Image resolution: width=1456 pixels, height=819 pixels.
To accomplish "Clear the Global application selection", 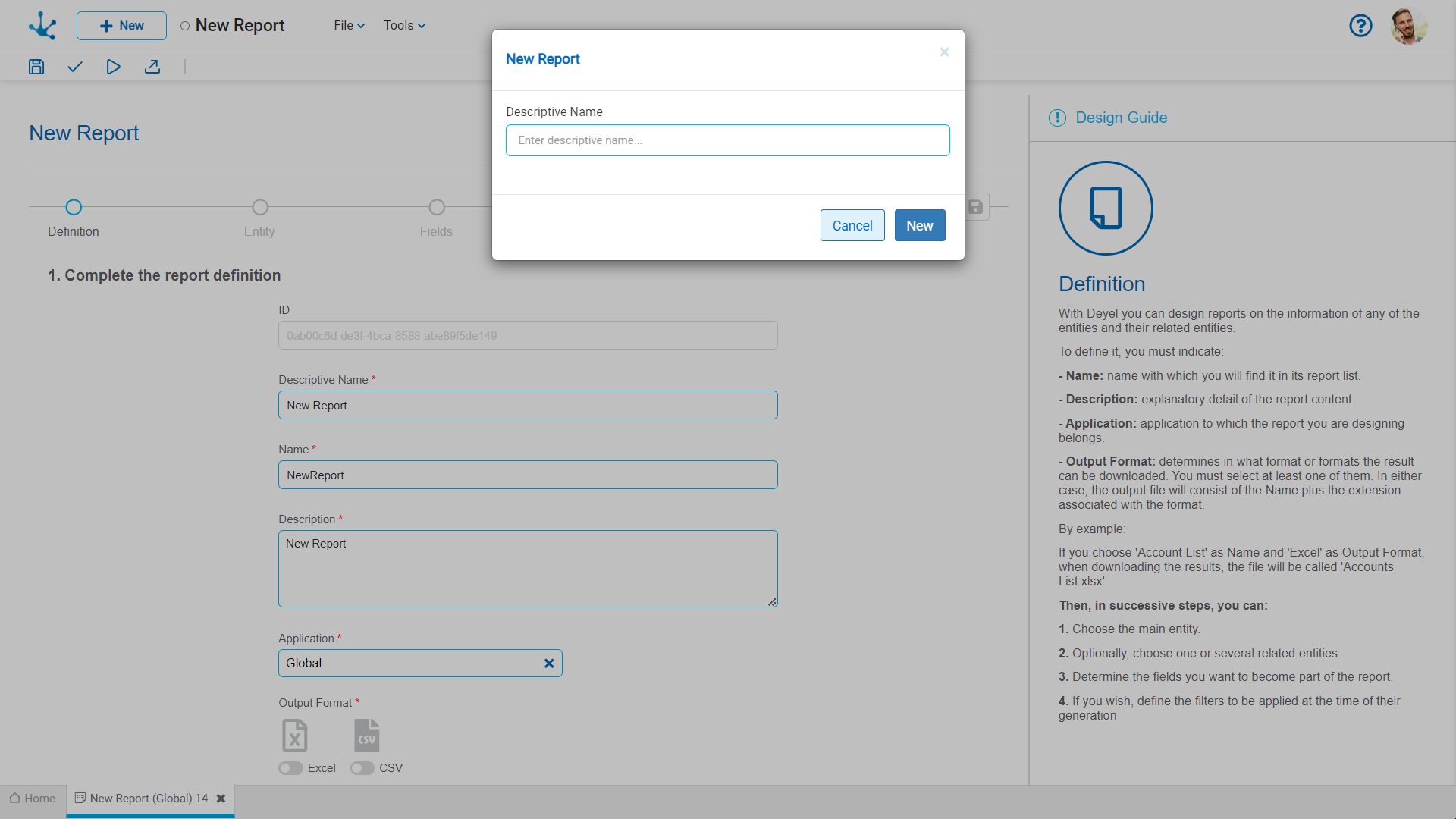I will click(549, 664).
